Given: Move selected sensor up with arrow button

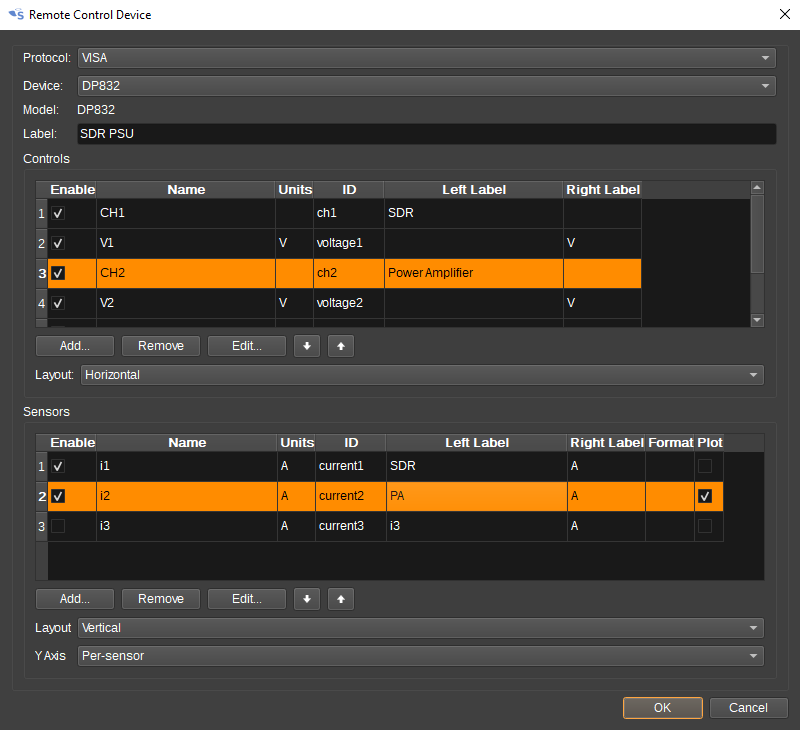Looking at the screenshot, I should [x=341, y=599].
